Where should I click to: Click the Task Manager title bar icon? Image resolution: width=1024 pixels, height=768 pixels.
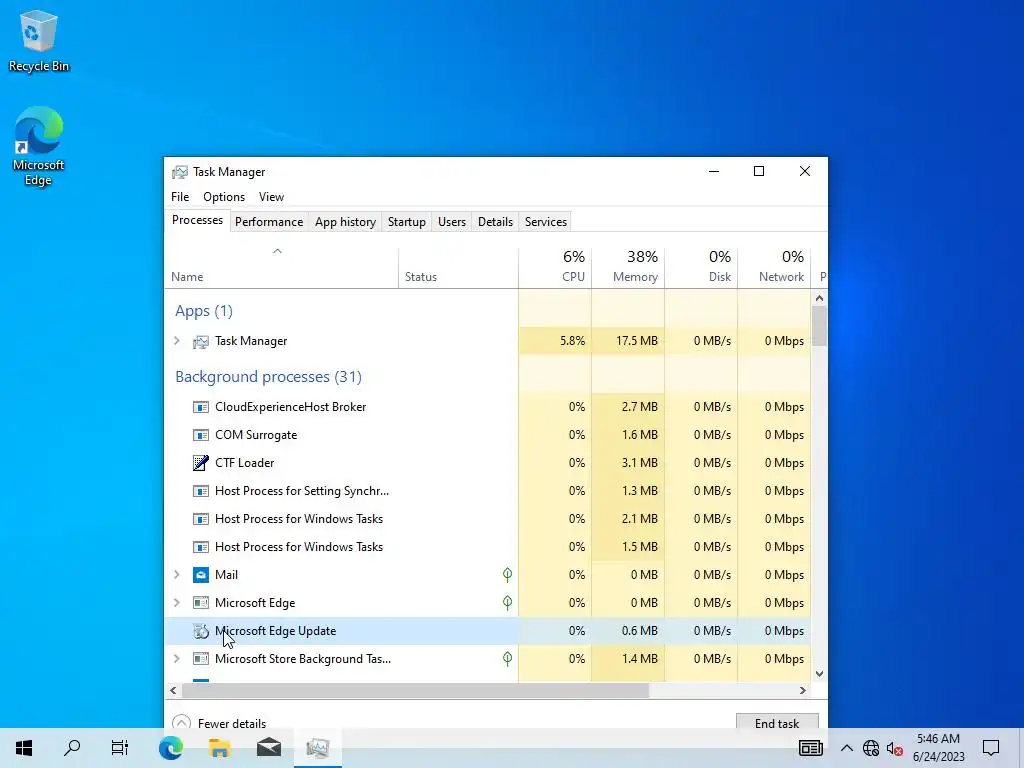coord(180,172)
